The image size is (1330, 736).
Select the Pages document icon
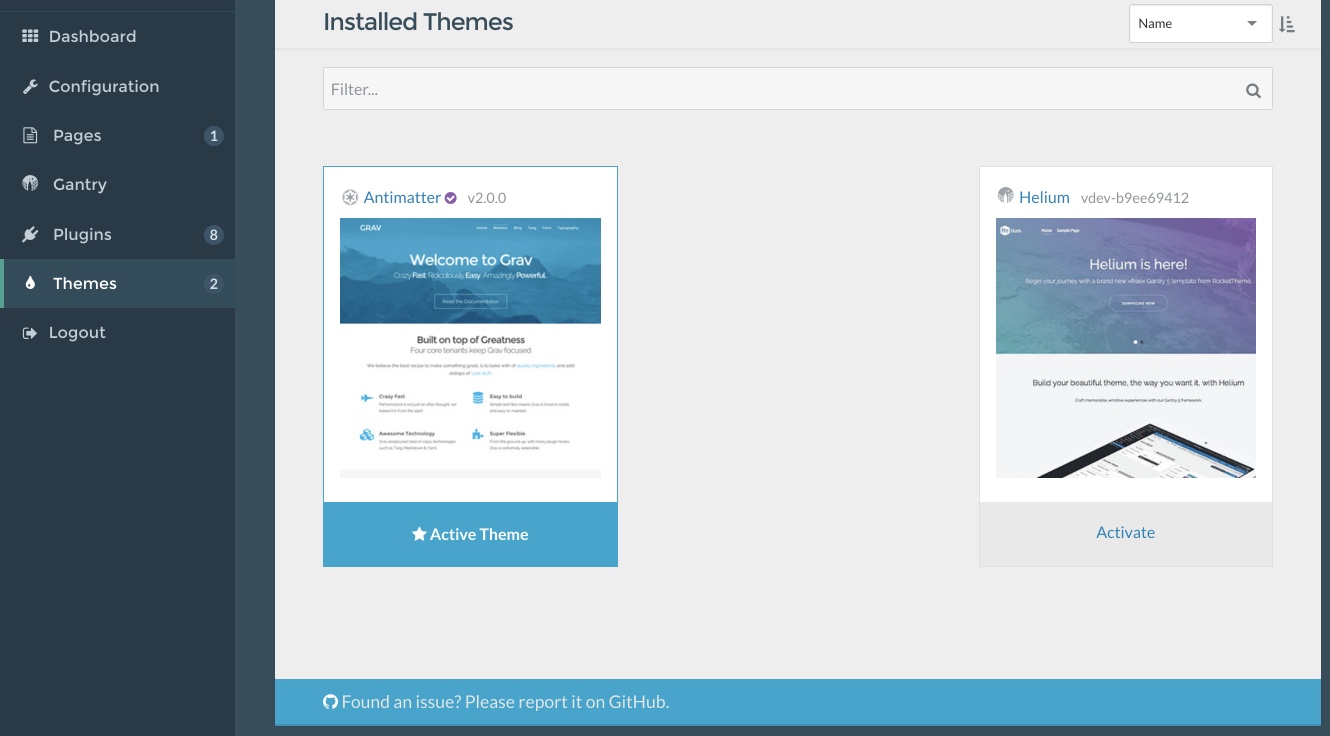tap(30, 135)
